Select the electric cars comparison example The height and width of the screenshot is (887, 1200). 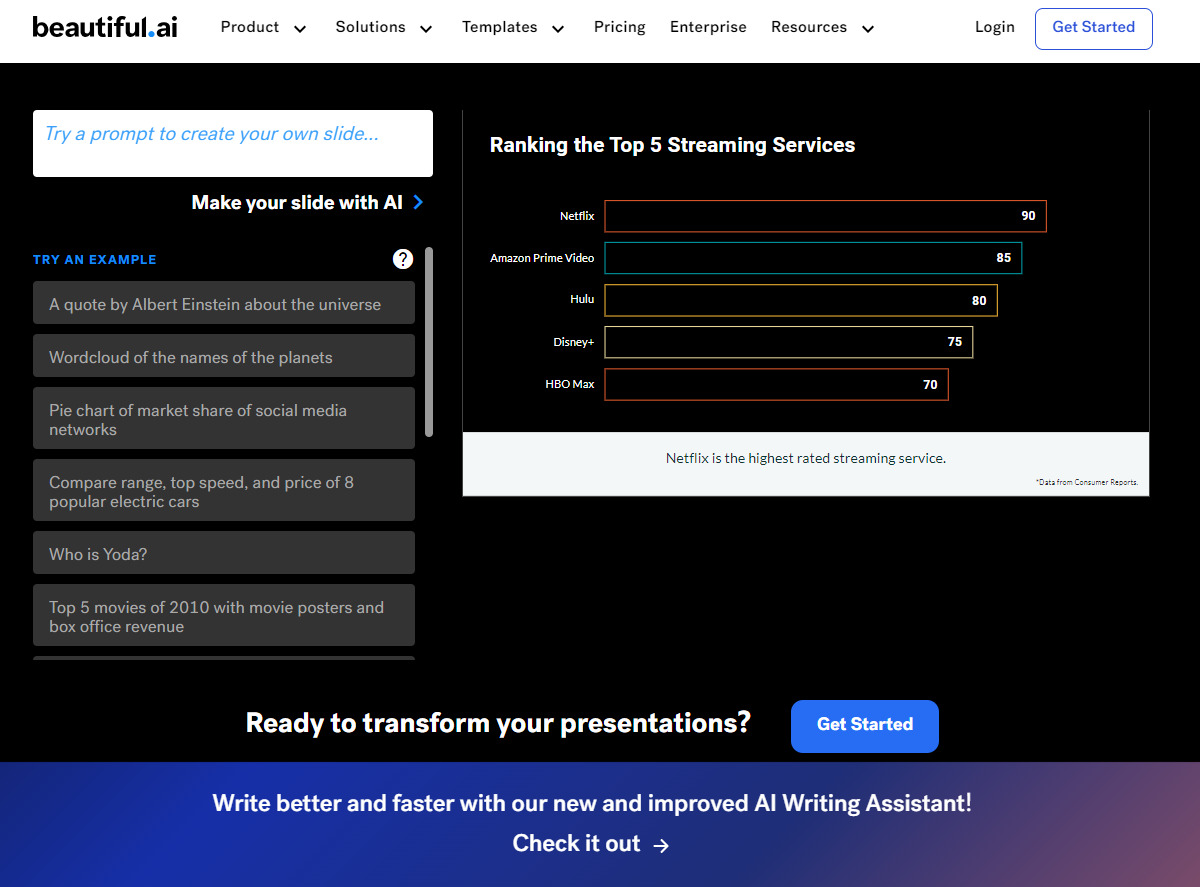click(x=224, y=490)
